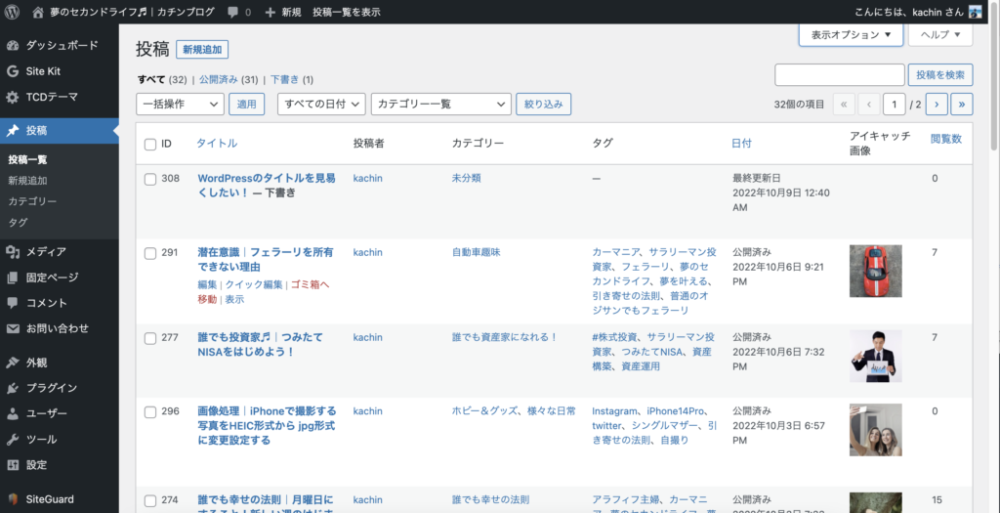The width and height of the screenshot is (1000, 513).
Task: Open SiteGuard in the sidebar
Action: (49, 498)
